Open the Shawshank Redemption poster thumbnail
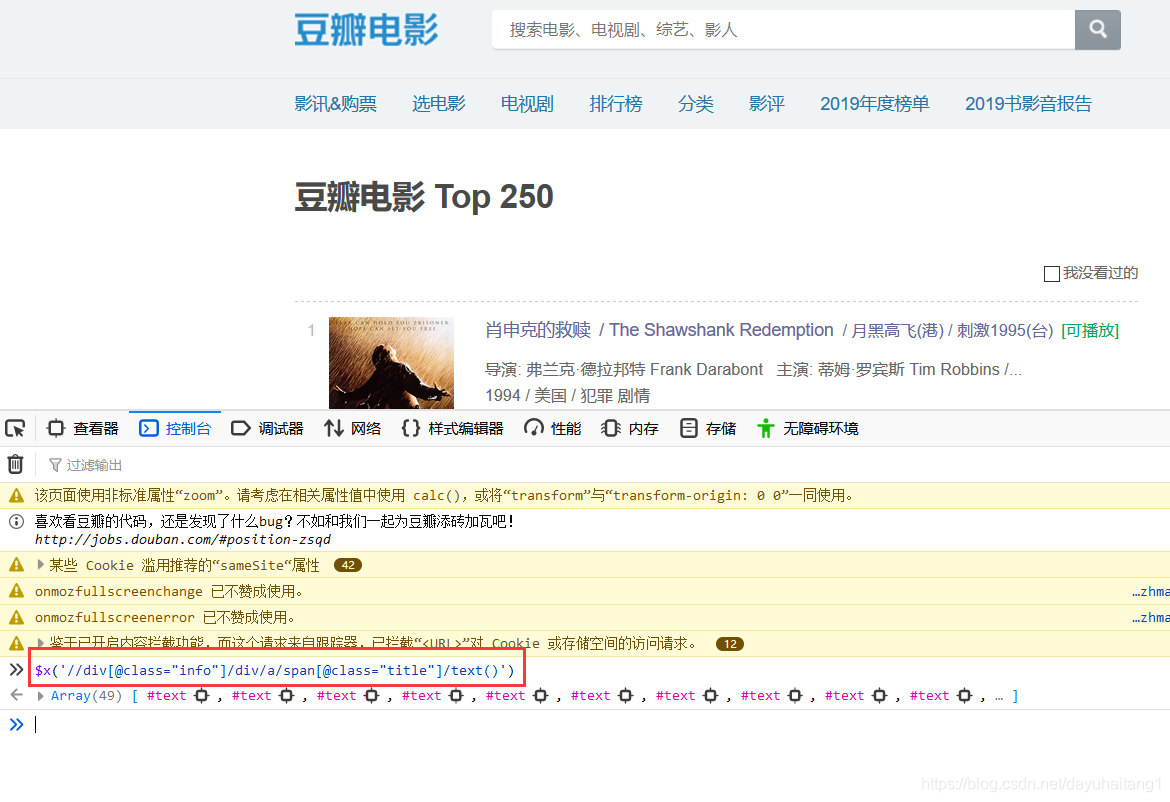Image resolution: width=1170 pixels, height=802 pixels. 391,363
